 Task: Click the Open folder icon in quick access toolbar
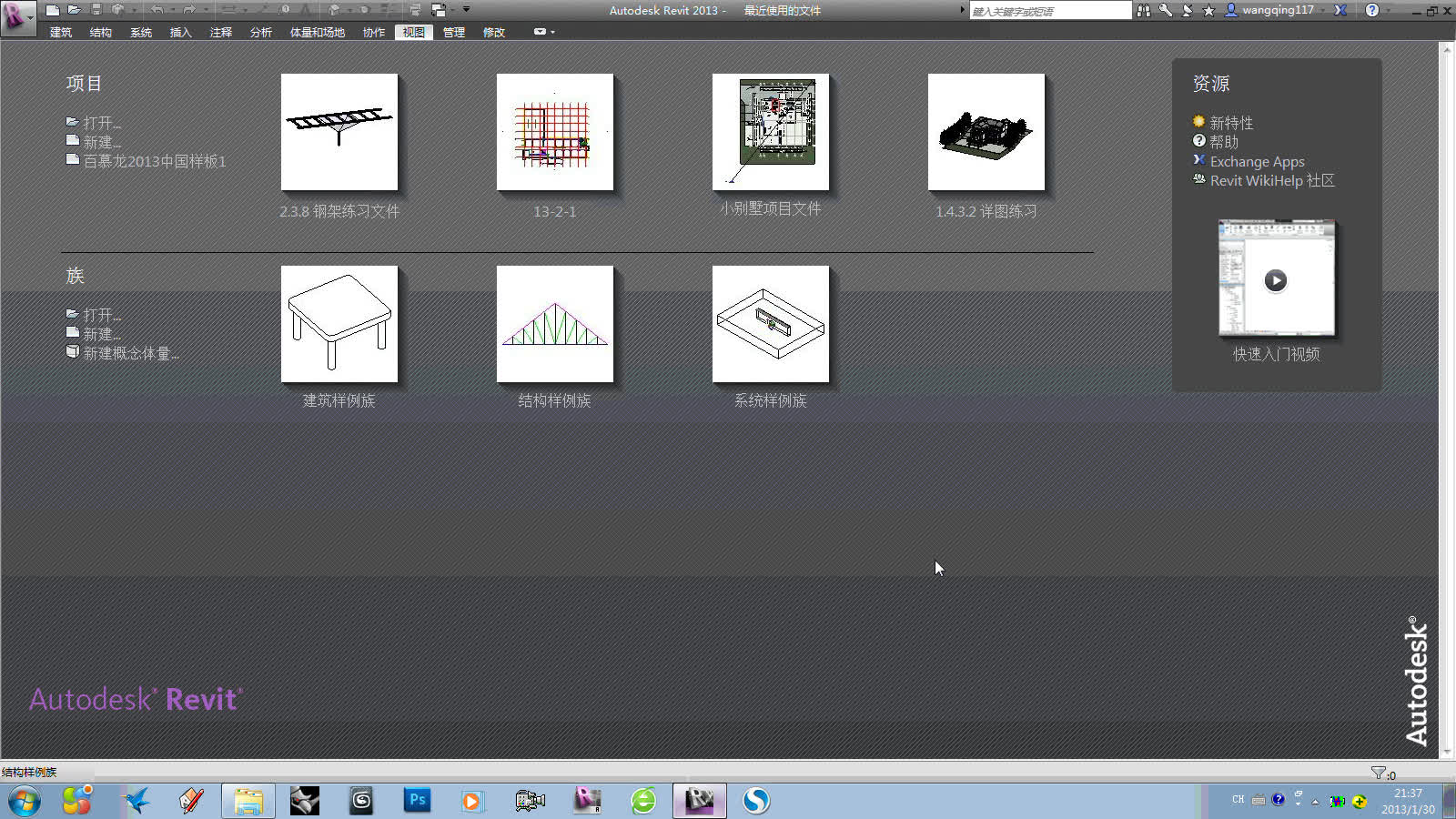pos(75,10)
